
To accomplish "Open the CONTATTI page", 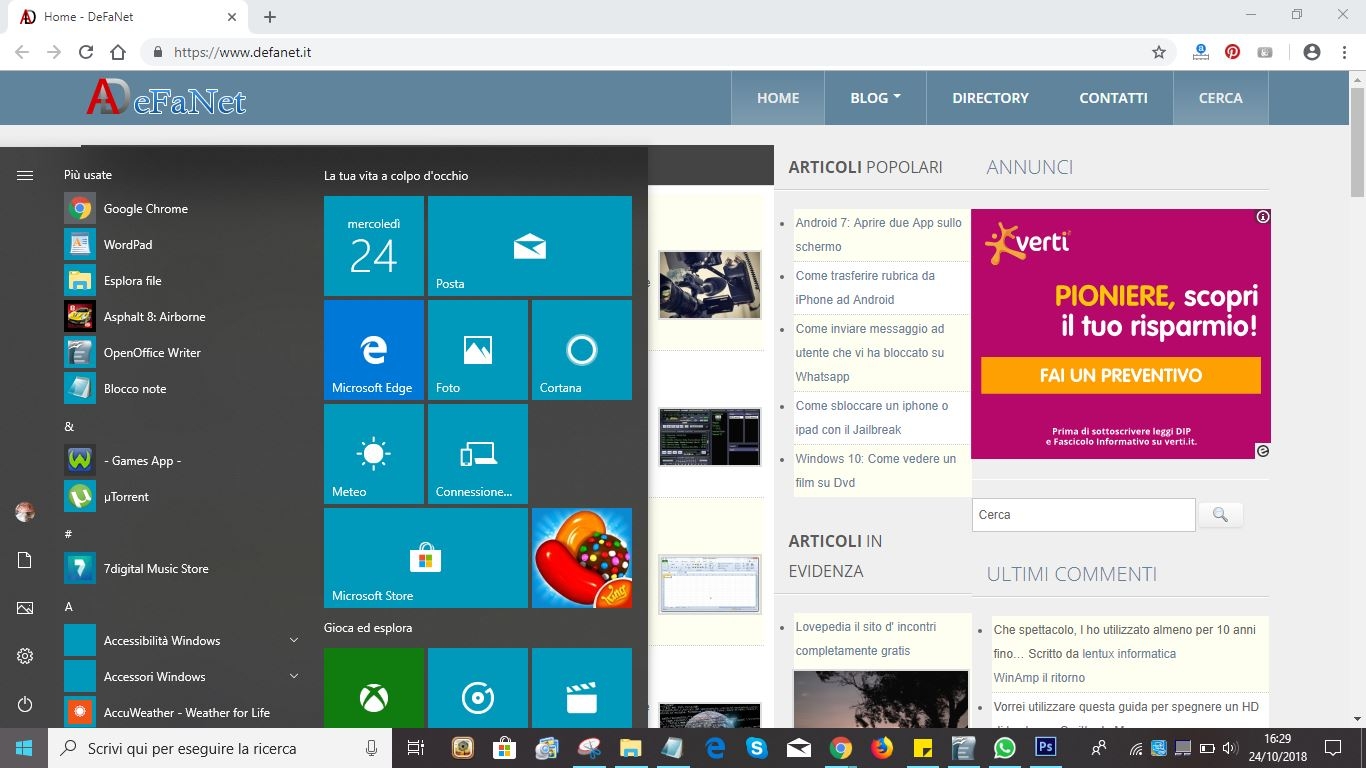I will (1113, 98).
